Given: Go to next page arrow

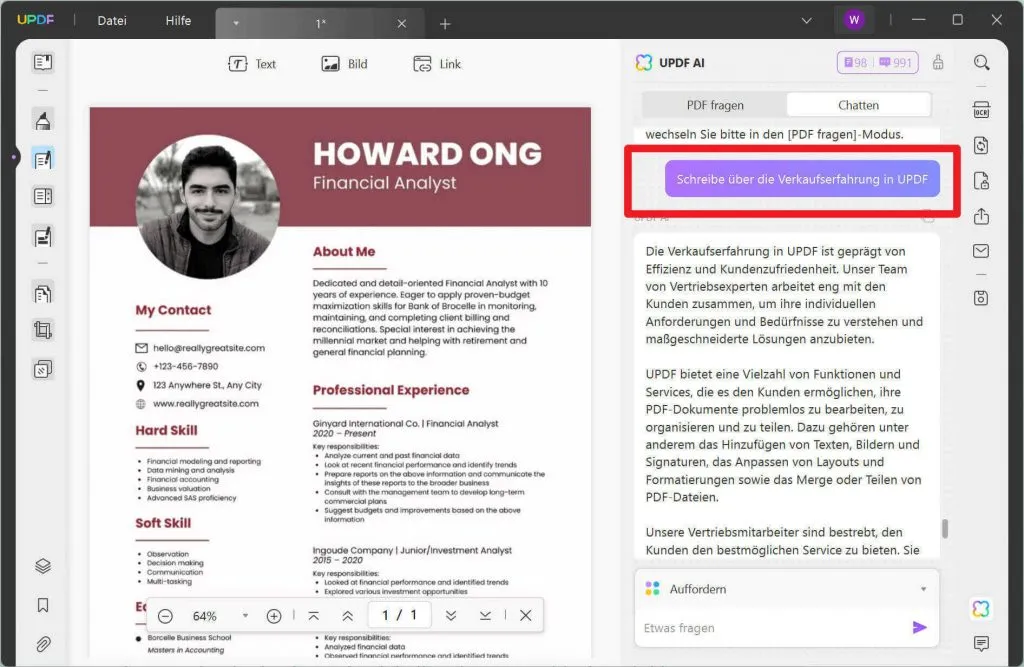Looking at the screenshot, I should pyautogui.click(x=451, y=616).
